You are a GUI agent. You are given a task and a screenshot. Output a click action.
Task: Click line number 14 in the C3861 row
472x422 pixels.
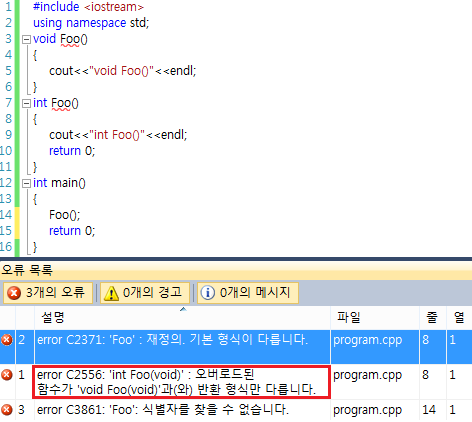pos(429,410)
